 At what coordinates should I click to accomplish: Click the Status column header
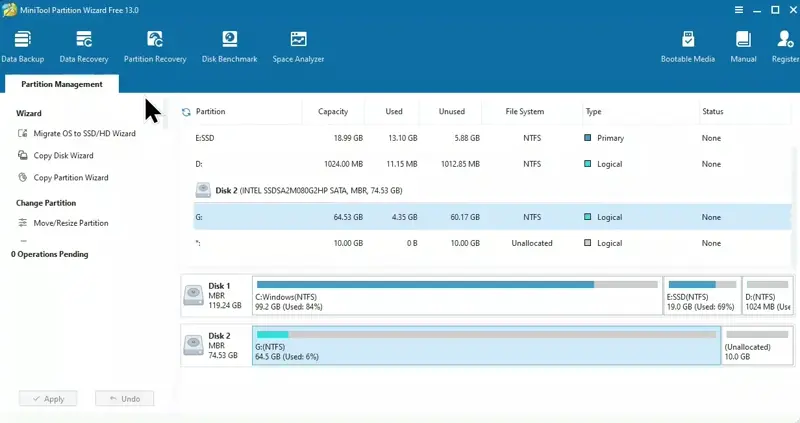click(712, 111)
